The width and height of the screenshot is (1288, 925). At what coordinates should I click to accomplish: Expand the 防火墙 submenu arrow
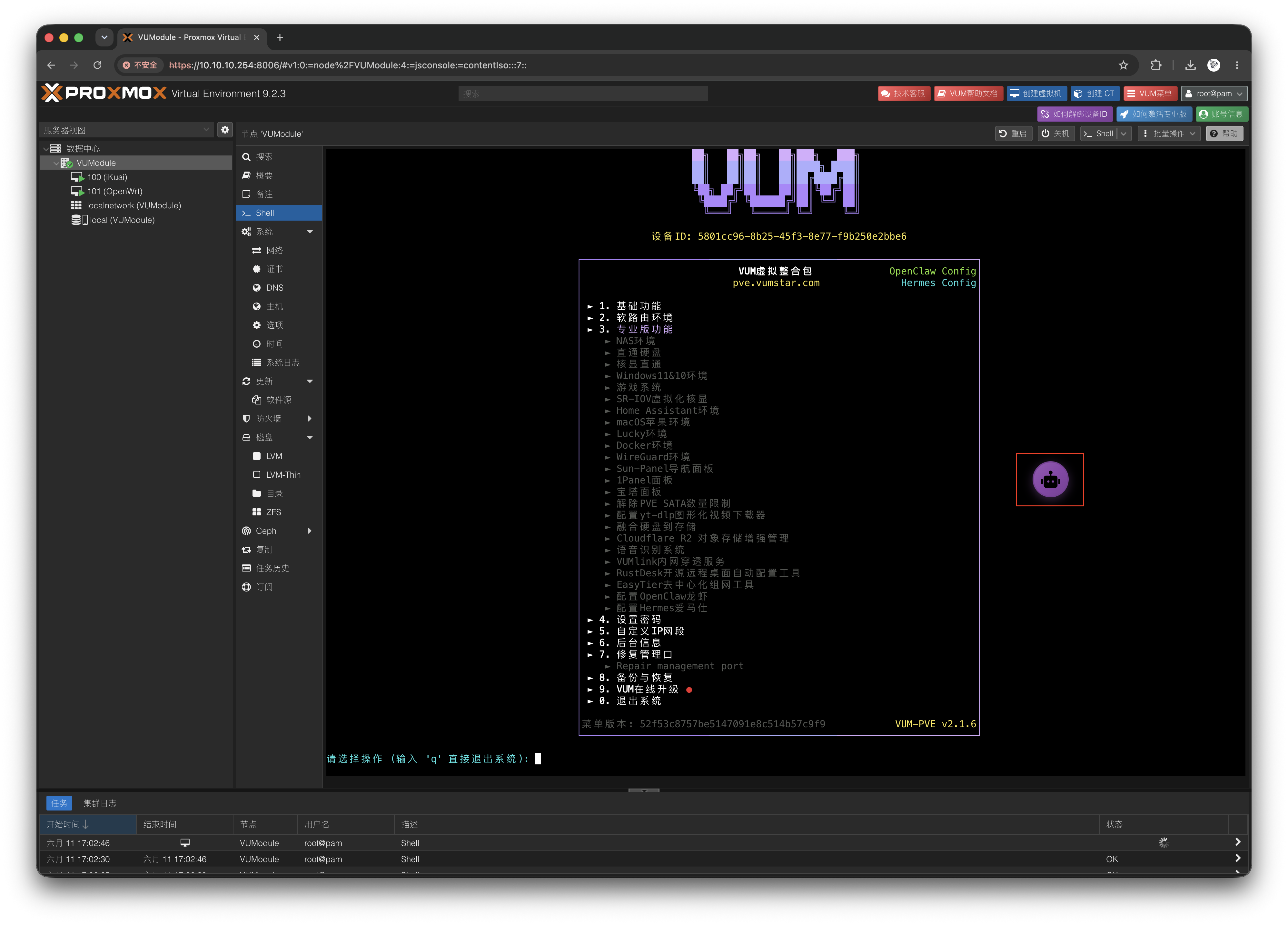(310, 419)
